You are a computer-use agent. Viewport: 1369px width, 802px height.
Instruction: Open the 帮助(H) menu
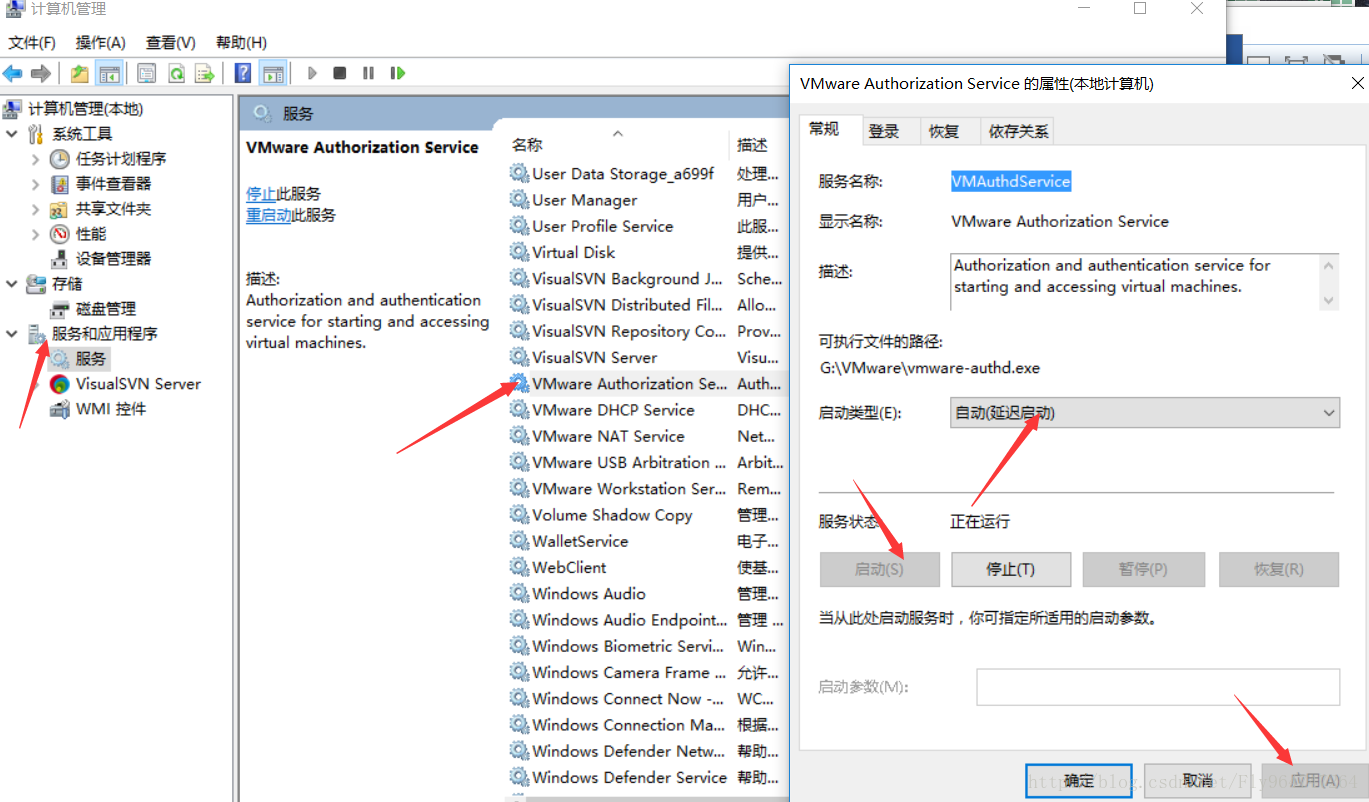(x=241, y=42)
